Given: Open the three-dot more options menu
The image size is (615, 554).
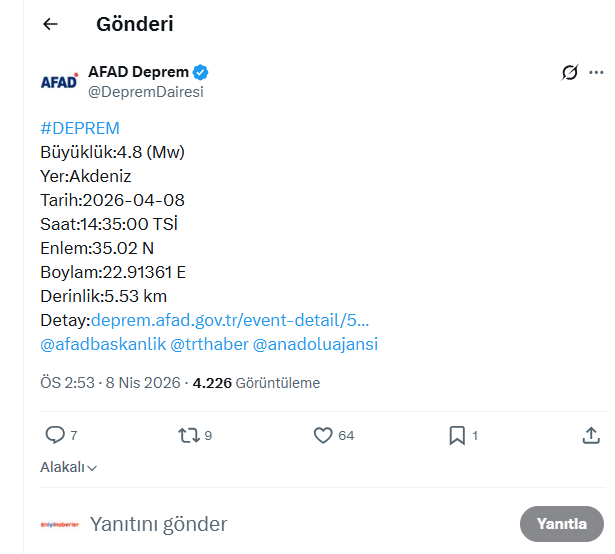Looking at the screenshot, I should pyautogui.click(x=596, y=73).
